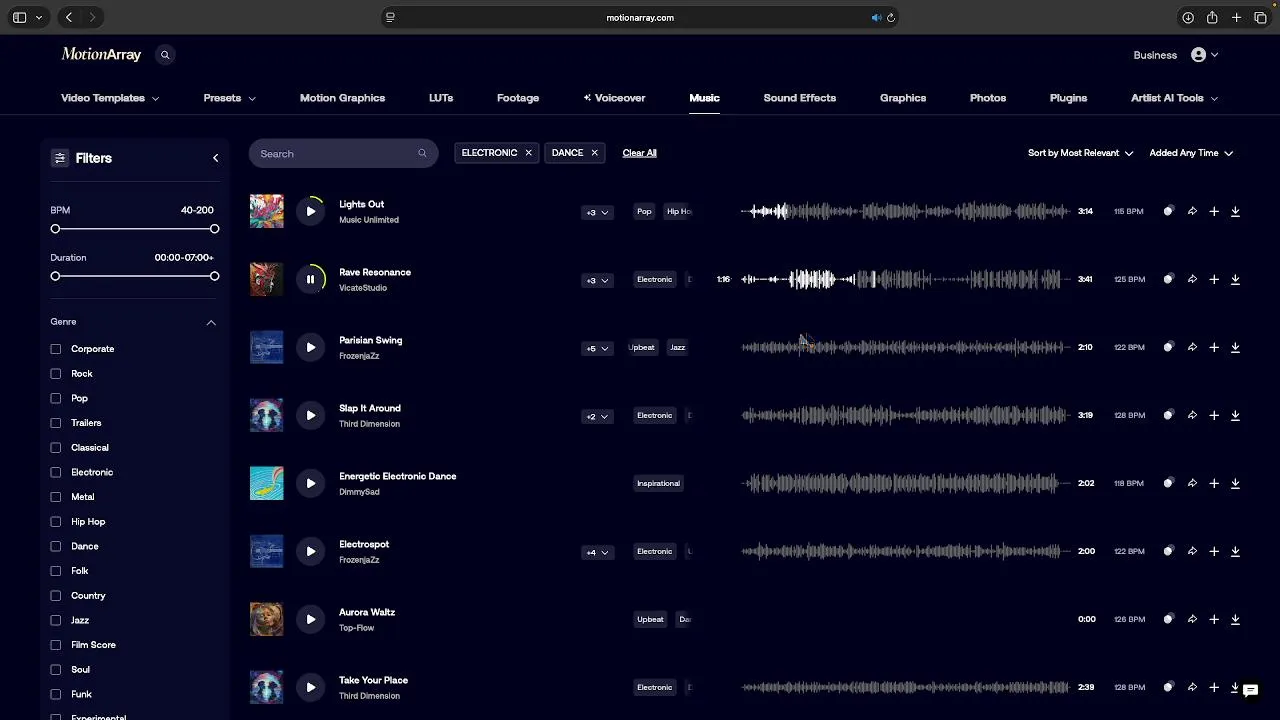
Task: Seek within the Rave Resonance waveform
Action: [x=905, y=279]
